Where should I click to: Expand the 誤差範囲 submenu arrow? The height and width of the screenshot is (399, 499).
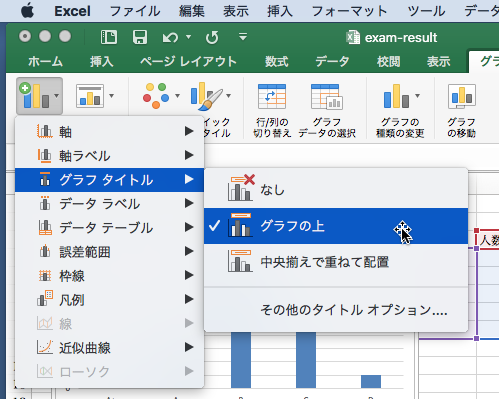click(189, 251)
